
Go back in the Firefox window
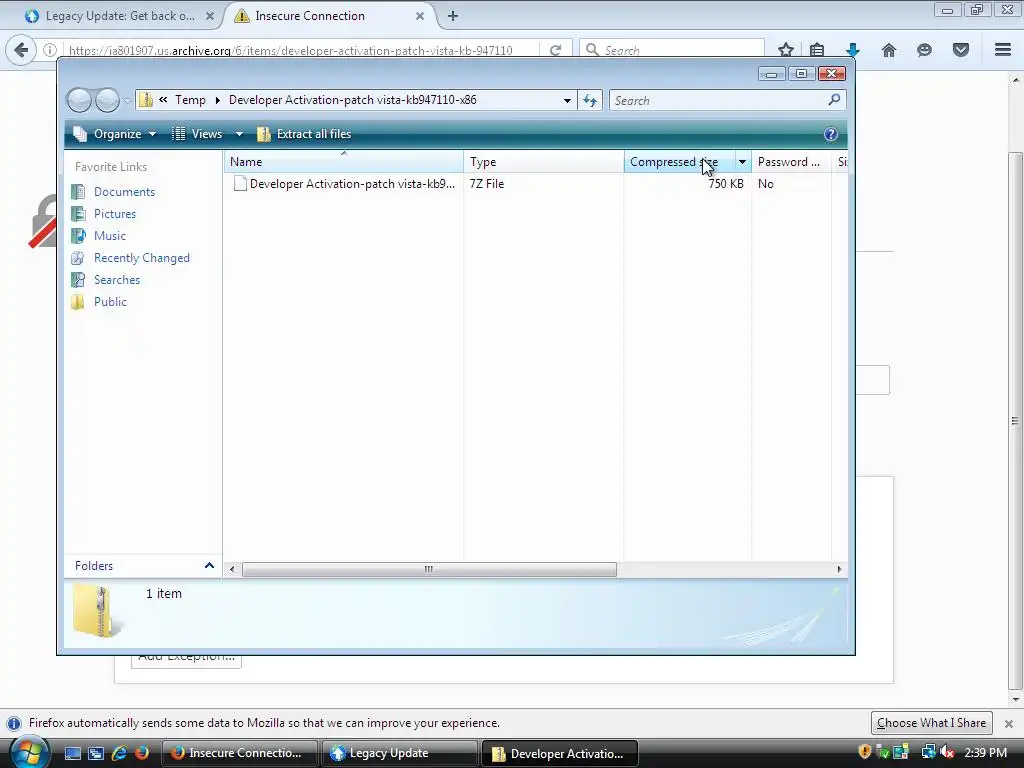coord(21,50)
